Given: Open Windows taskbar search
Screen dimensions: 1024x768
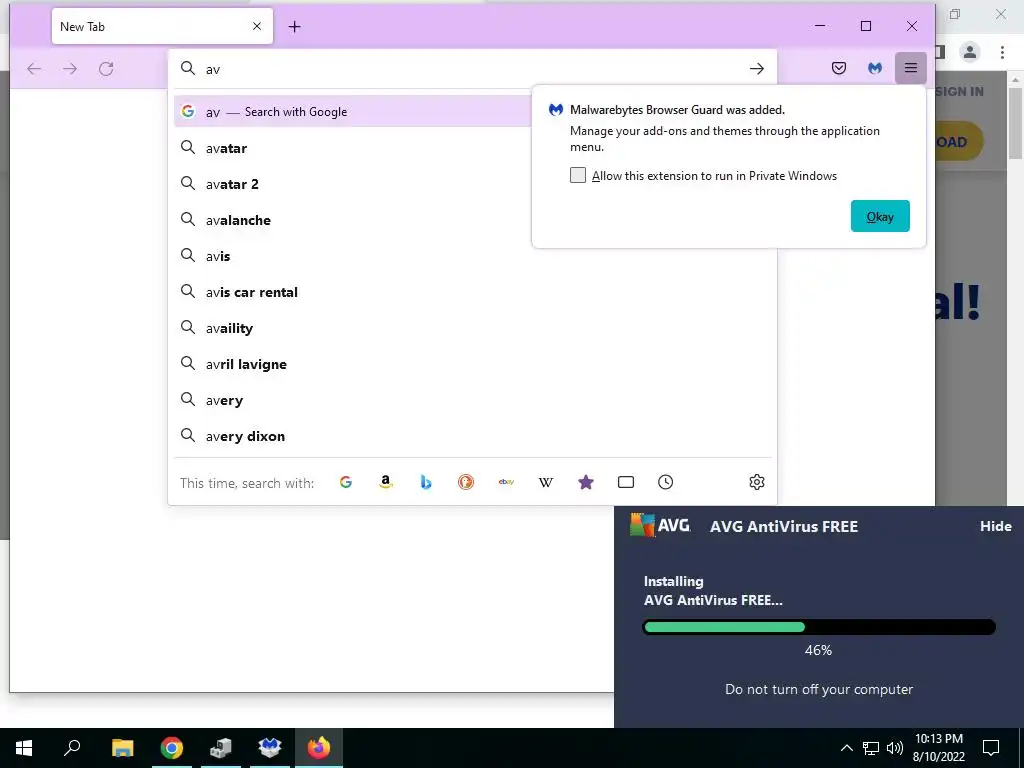Looking at the screenshot, I should tap(72, 748).
